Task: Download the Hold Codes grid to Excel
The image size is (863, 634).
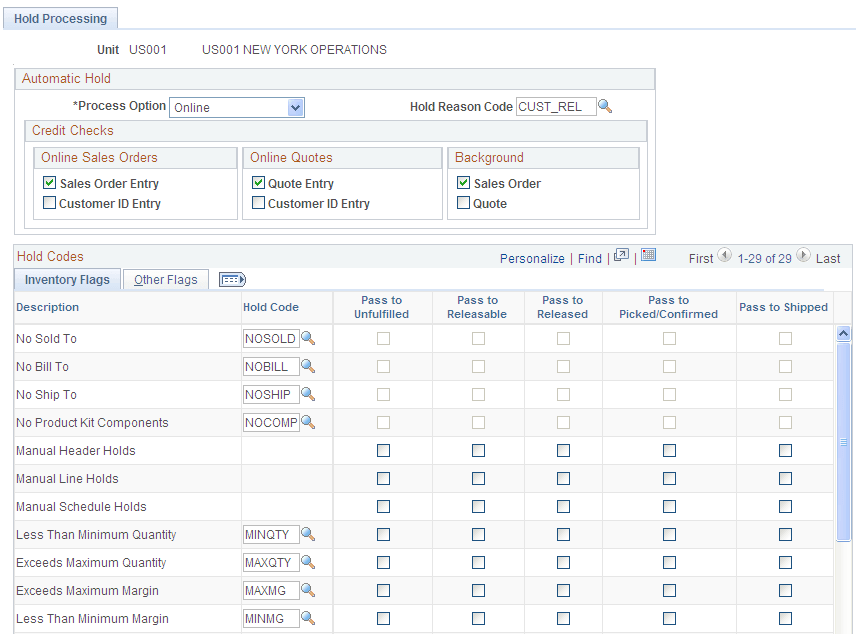Action: pos(648,257)
